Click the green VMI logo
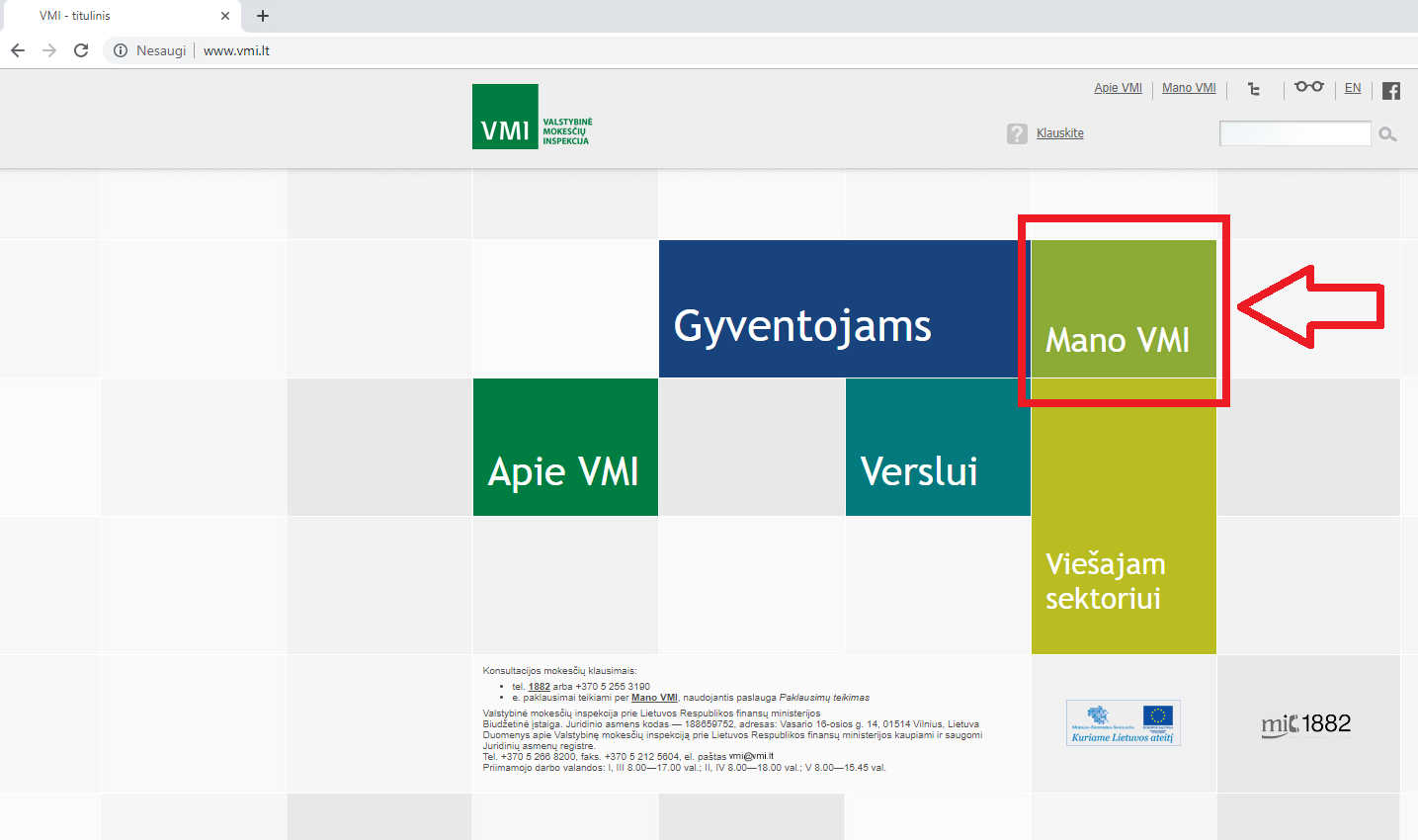This screenshot has height=840, width=1418. click(533, 117)
